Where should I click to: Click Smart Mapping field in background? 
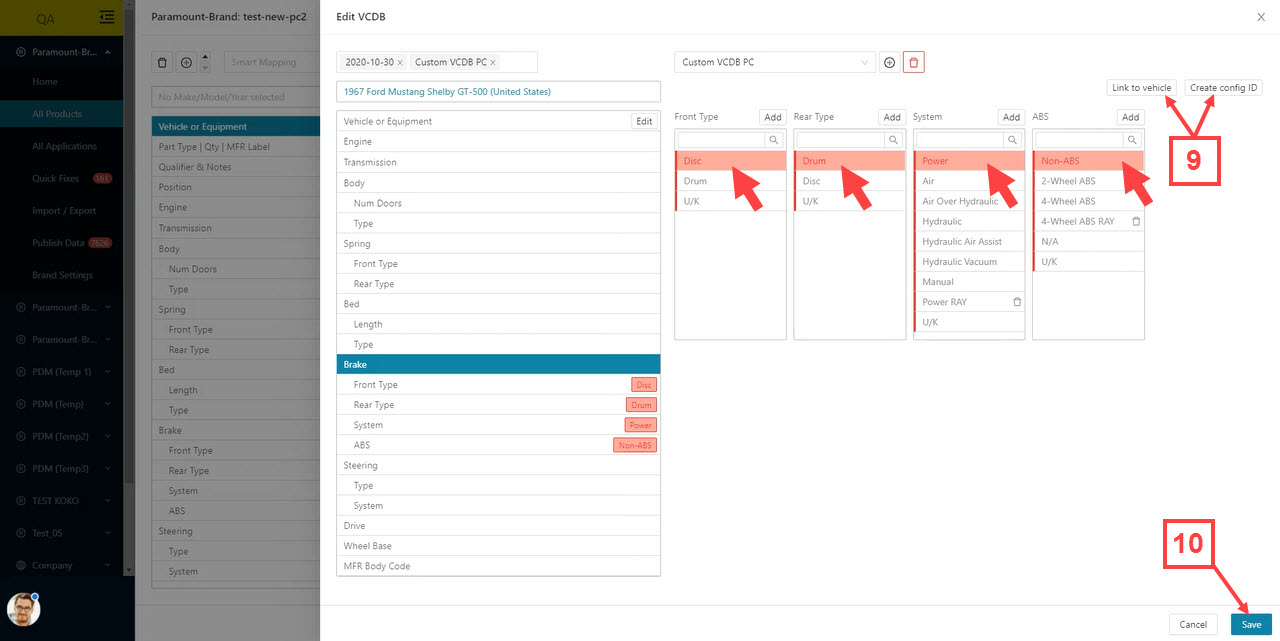click(270, 62)
